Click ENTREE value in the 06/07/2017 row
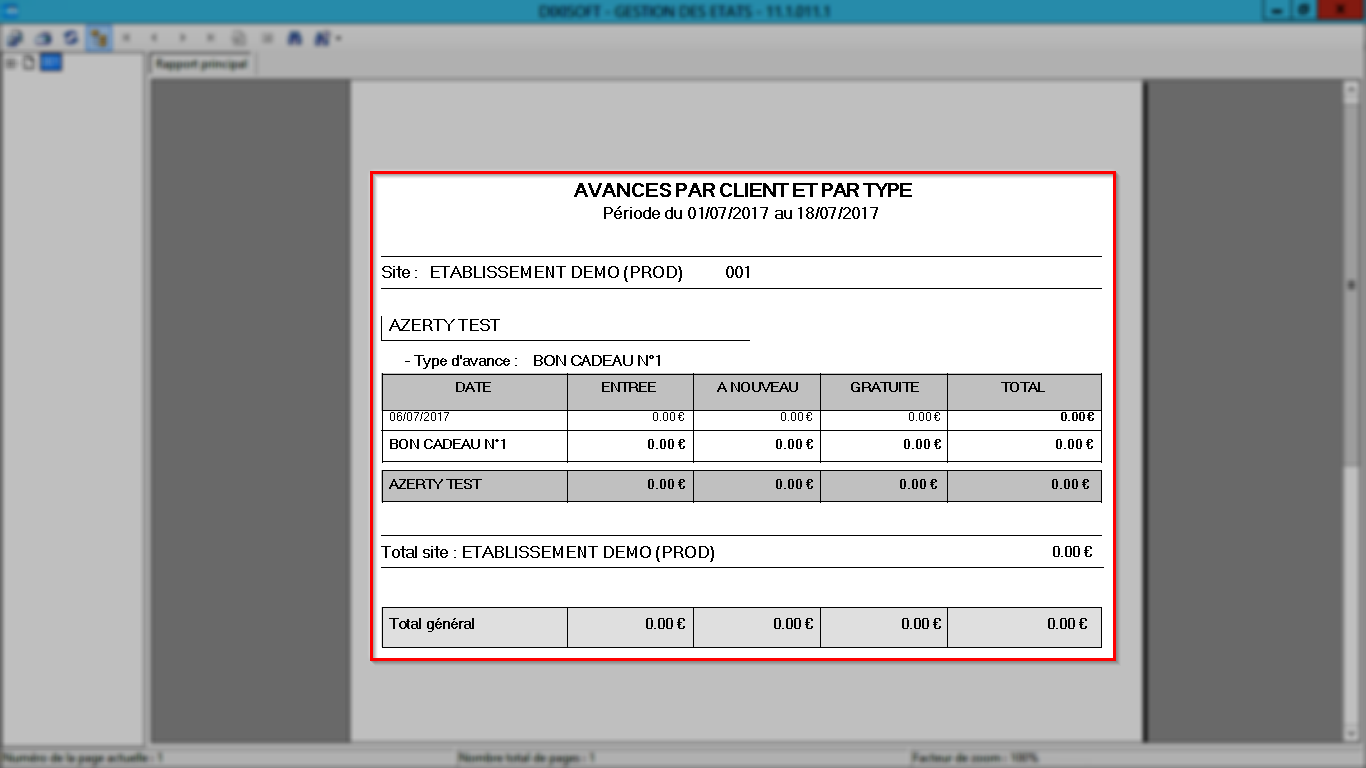Viewport: 1366px width, 768px height. 668,417
